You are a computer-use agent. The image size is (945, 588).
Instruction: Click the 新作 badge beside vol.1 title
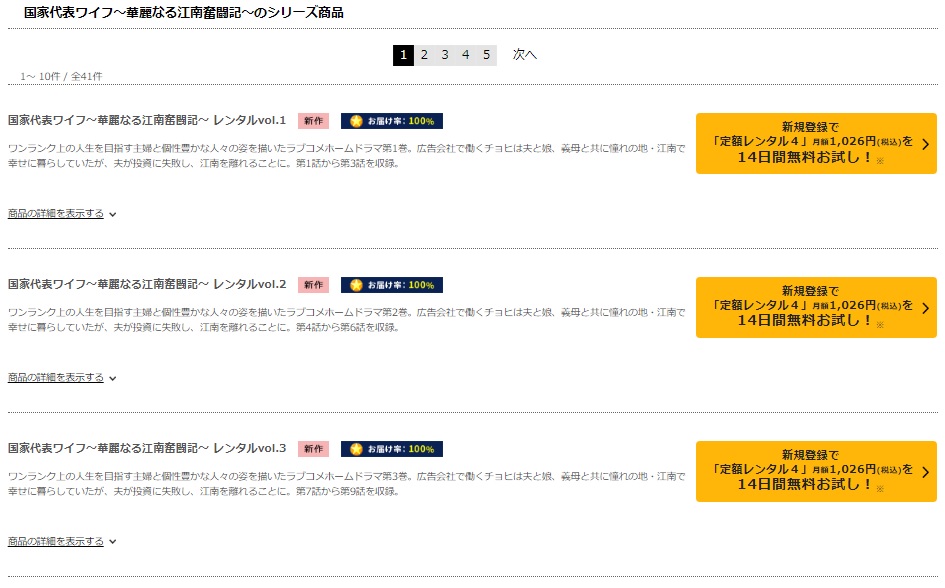click(313, 121)
